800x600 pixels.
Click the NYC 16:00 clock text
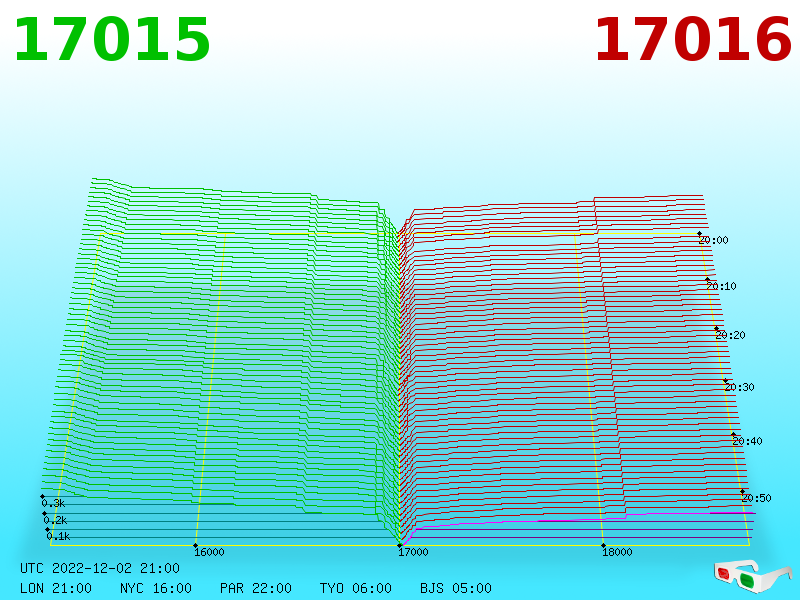coord(156,588)
